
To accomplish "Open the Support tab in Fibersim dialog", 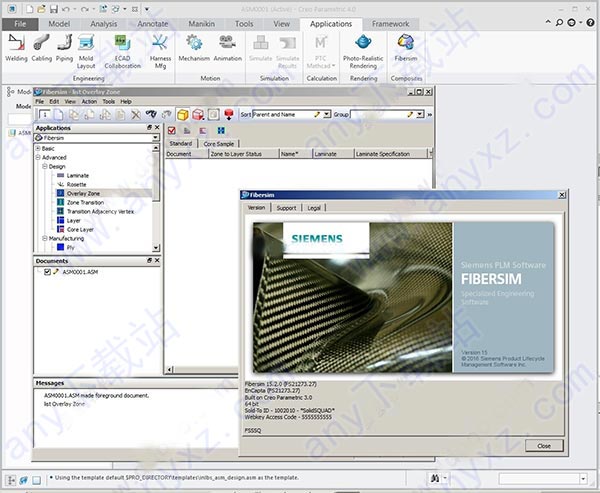I will [x=286, y=208].
